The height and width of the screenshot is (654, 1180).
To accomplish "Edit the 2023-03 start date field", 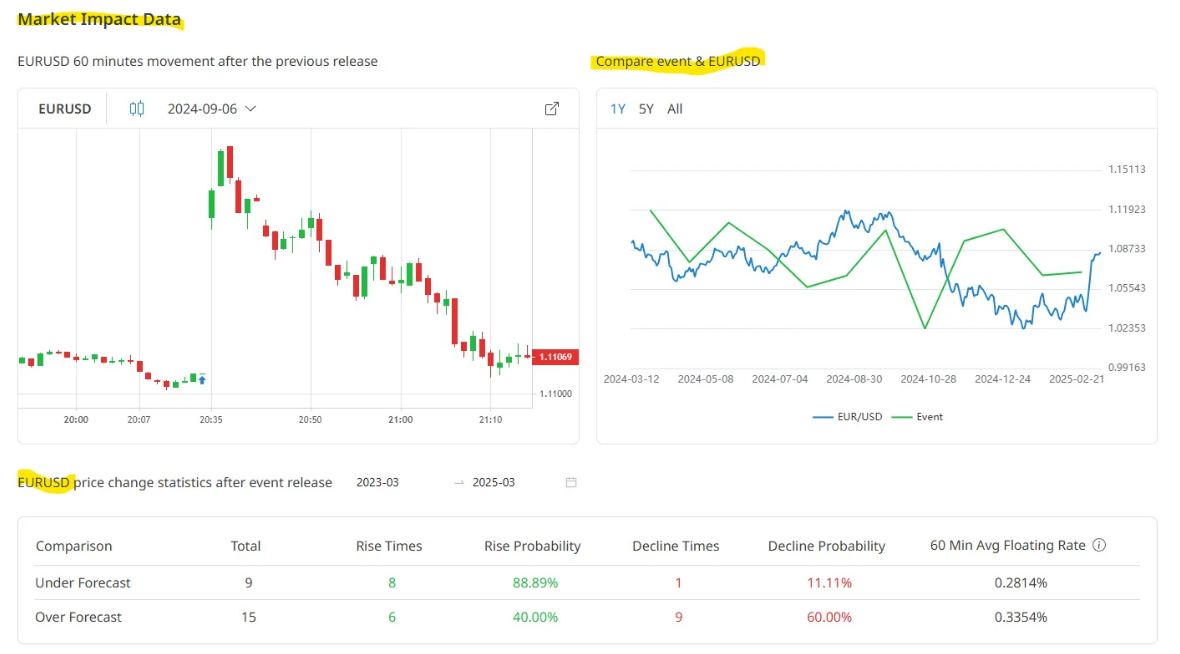I will (378, 482).
